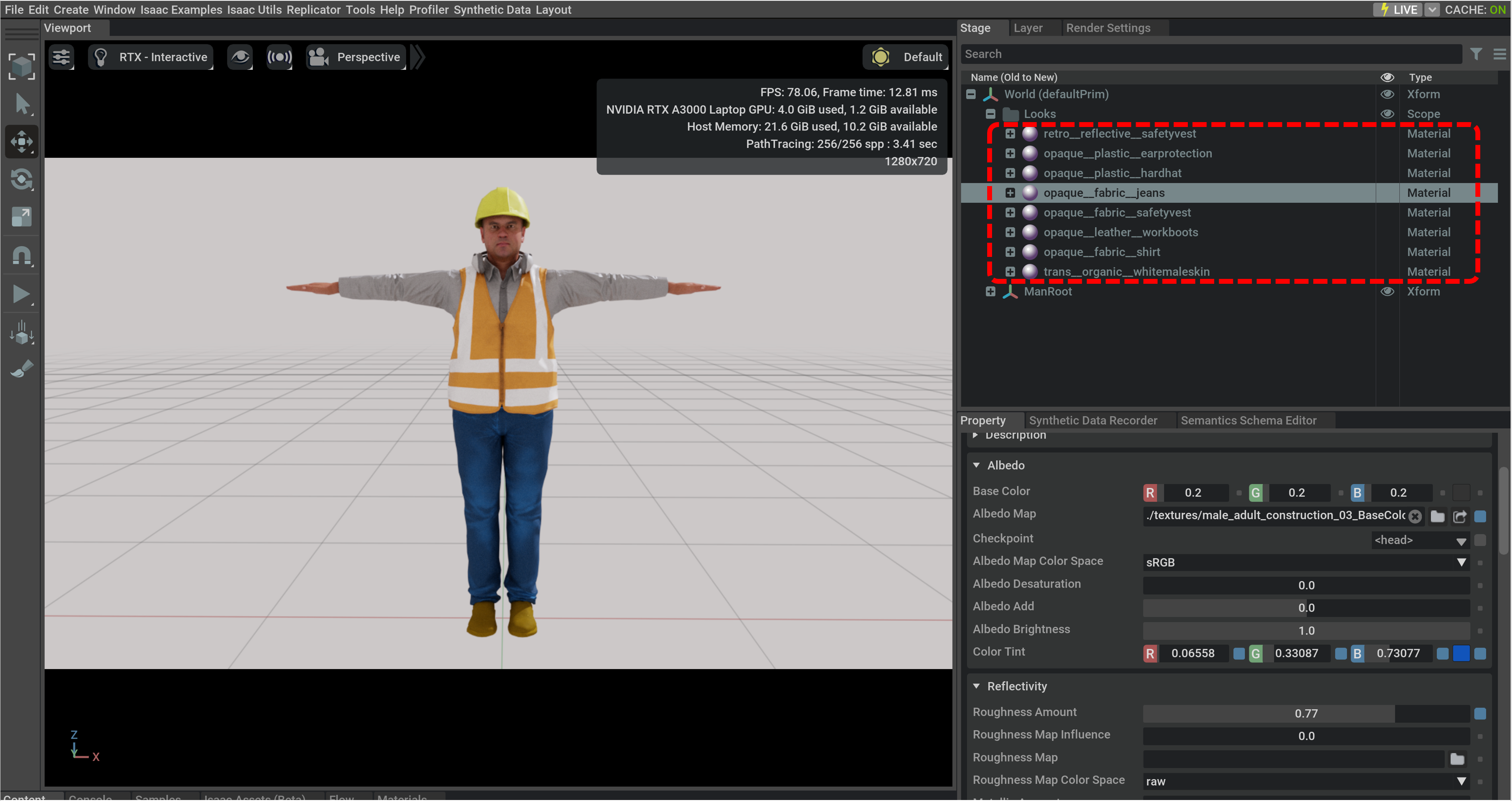Select the Rotate tool in left toolbar

coord(21,179)
